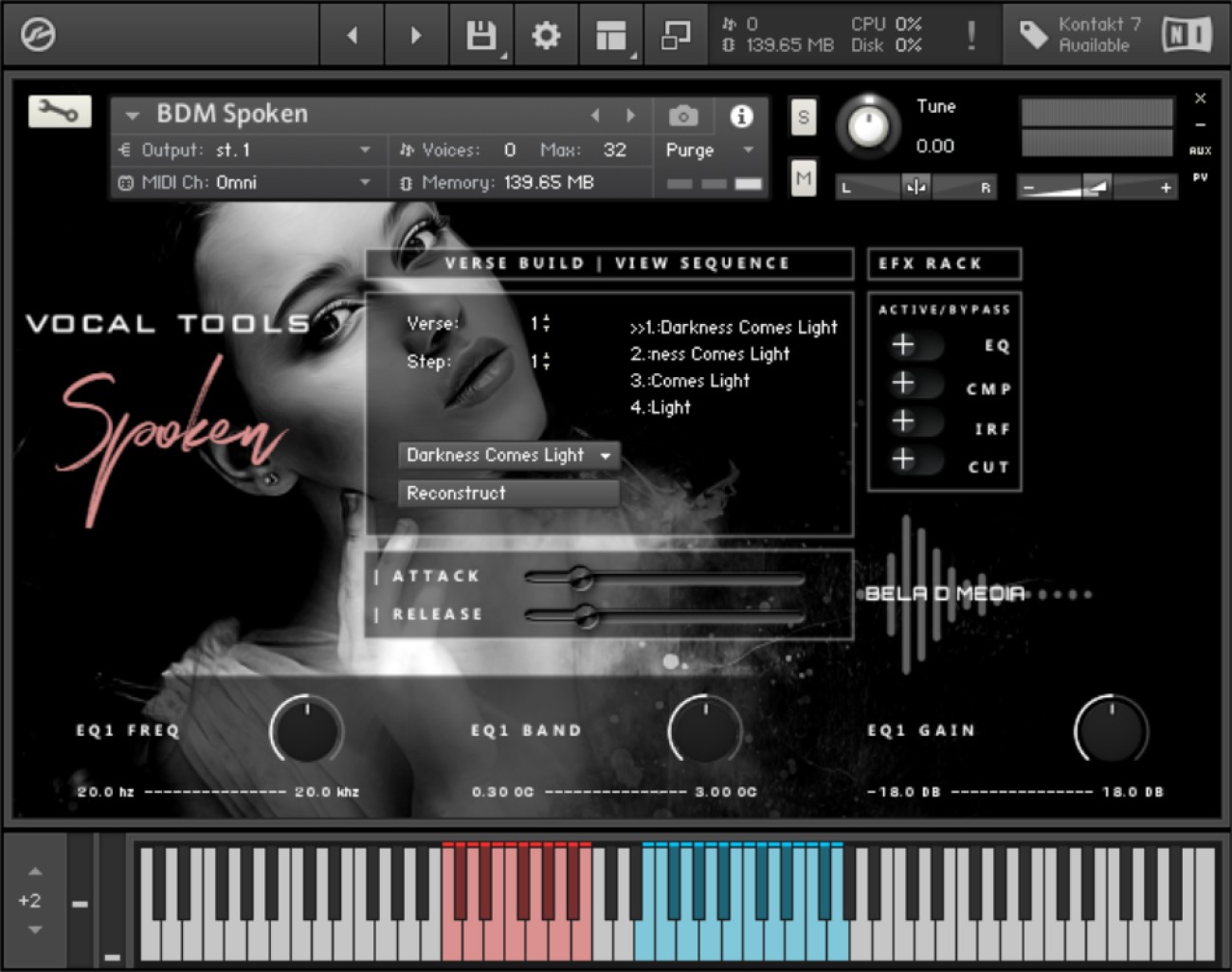Open the instrument info panel icon
This screenshot has height=972, width=1232.
[741, 116]
